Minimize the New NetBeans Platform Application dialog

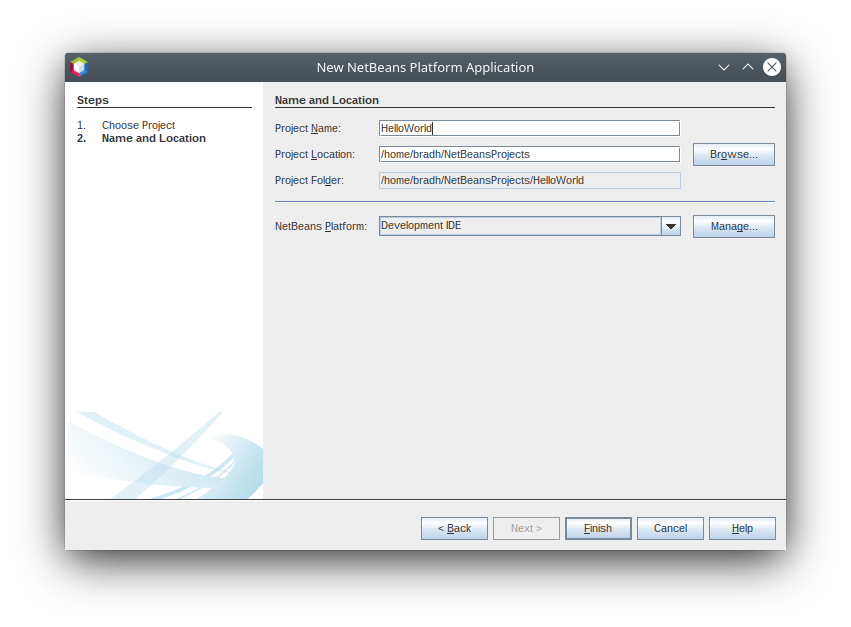click(x=724, y=67)
